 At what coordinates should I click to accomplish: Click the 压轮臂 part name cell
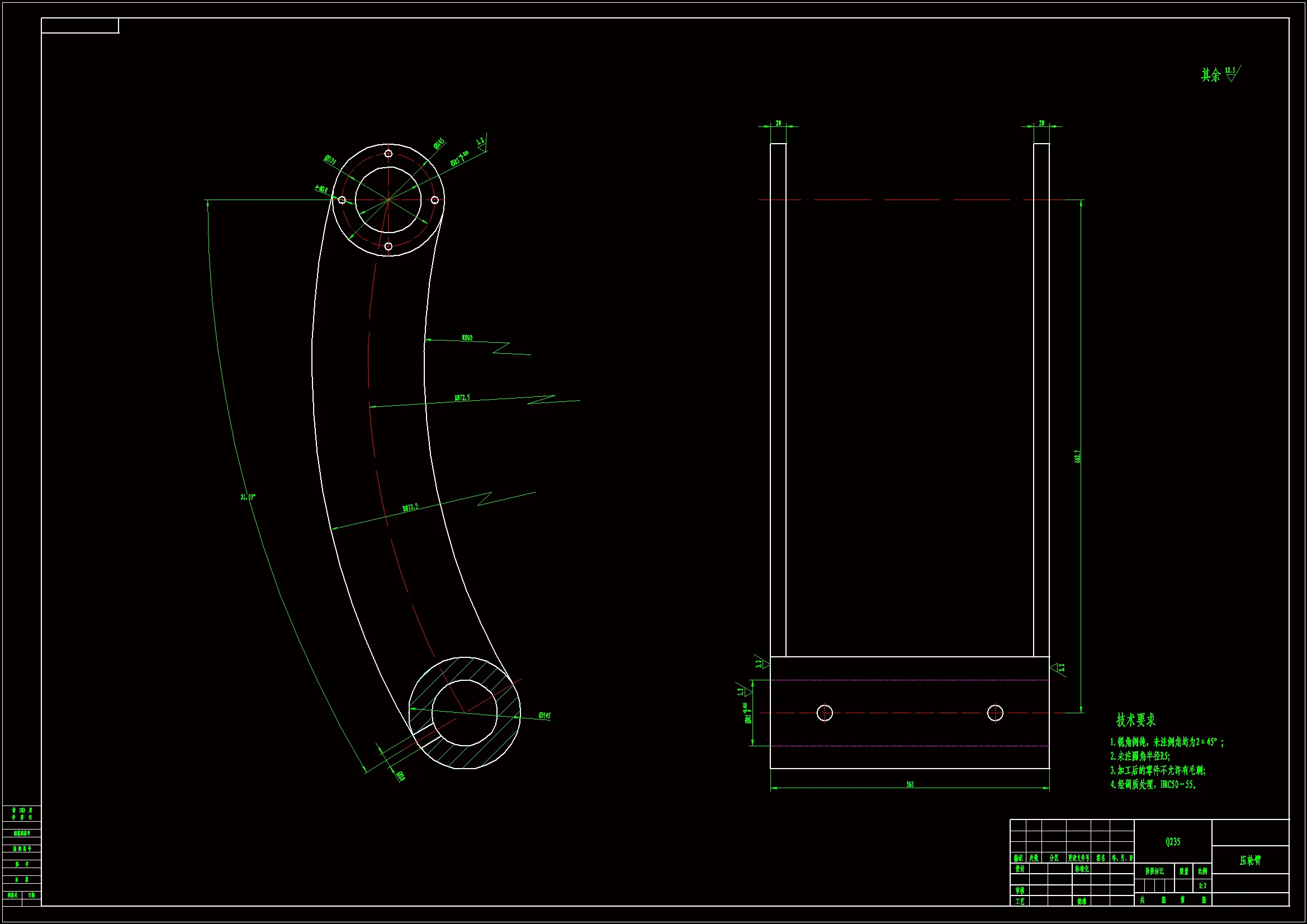(1250, 860)
